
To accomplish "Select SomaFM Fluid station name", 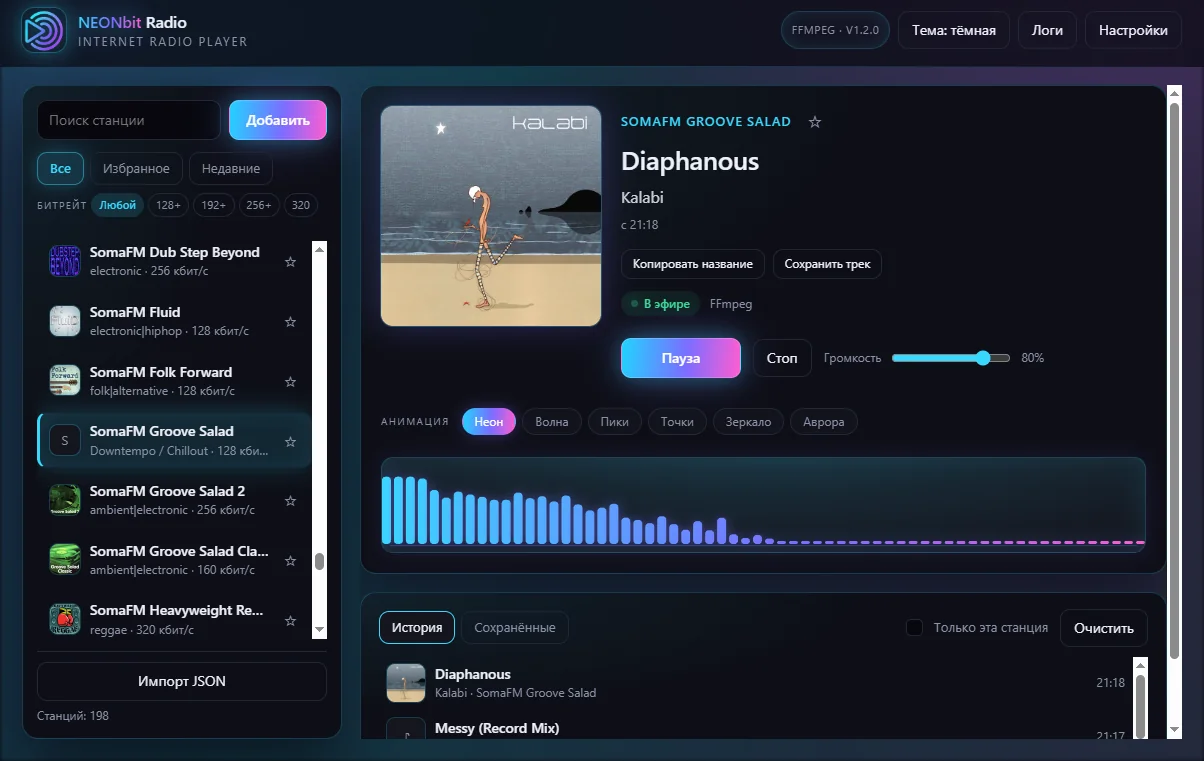I will coord(135,312).
